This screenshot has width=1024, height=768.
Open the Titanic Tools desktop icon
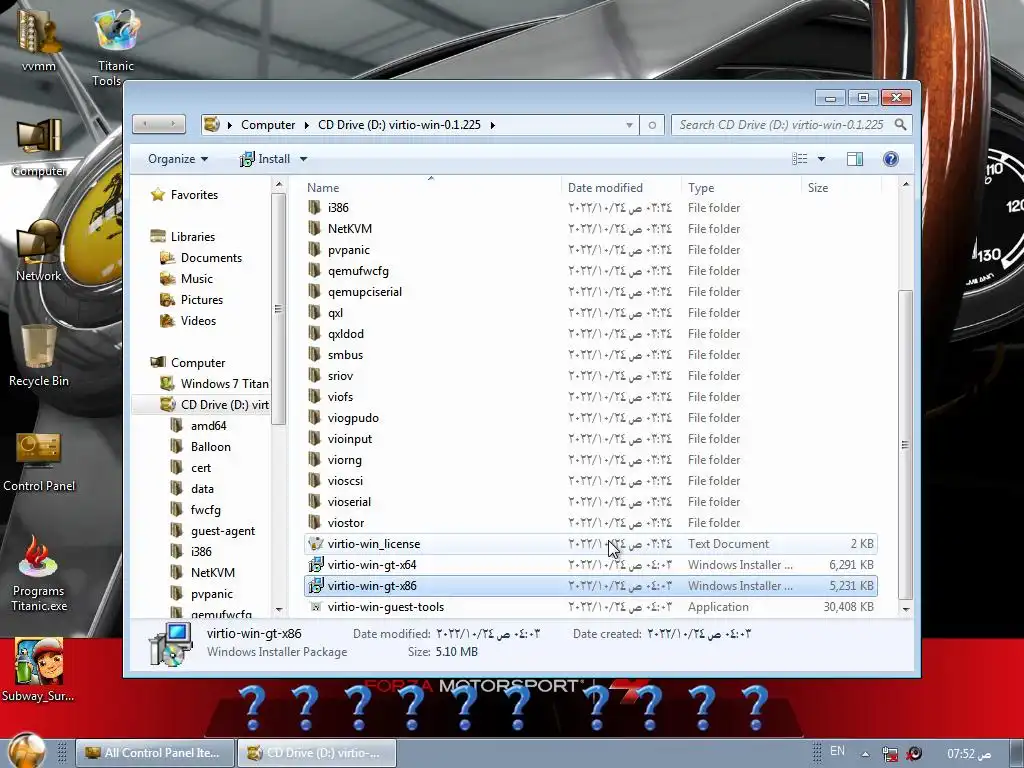click(116, 46)
